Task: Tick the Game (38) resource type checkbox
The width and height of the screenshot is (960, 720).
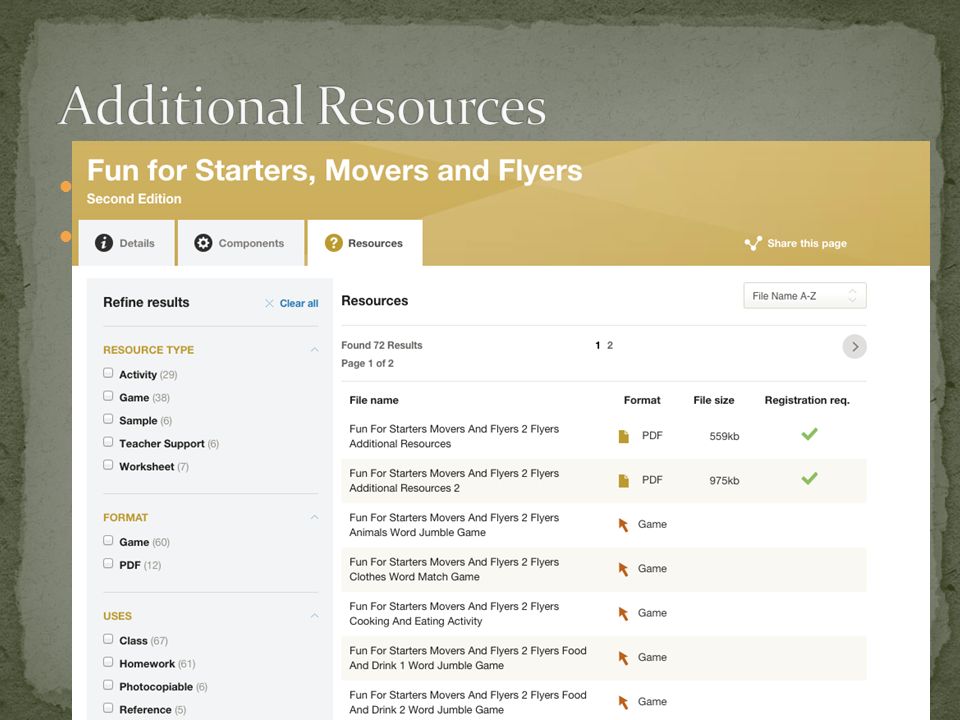Action: pos(108,396)
